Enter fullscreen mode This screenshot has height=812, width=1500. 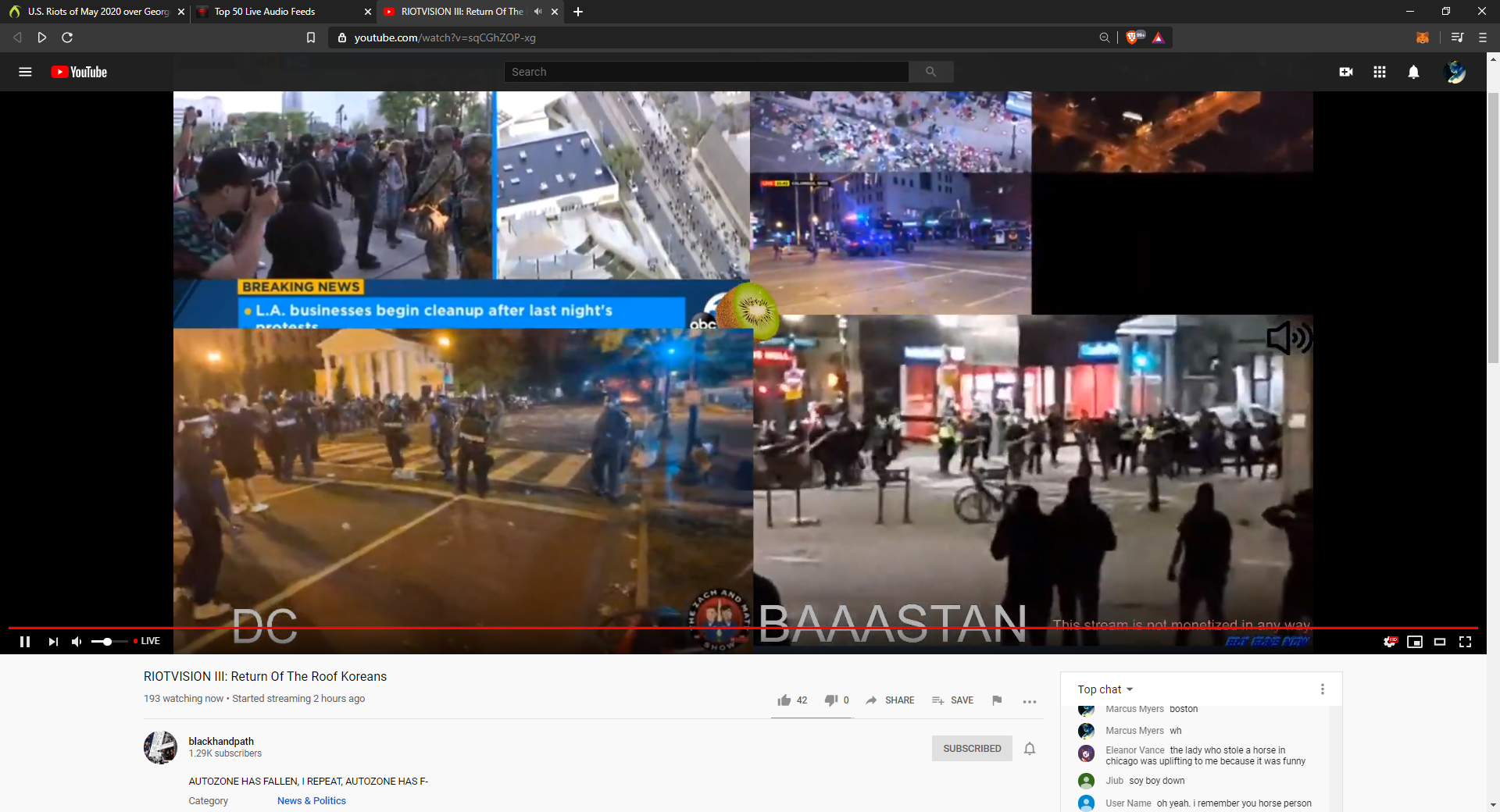coord(1466,641)
